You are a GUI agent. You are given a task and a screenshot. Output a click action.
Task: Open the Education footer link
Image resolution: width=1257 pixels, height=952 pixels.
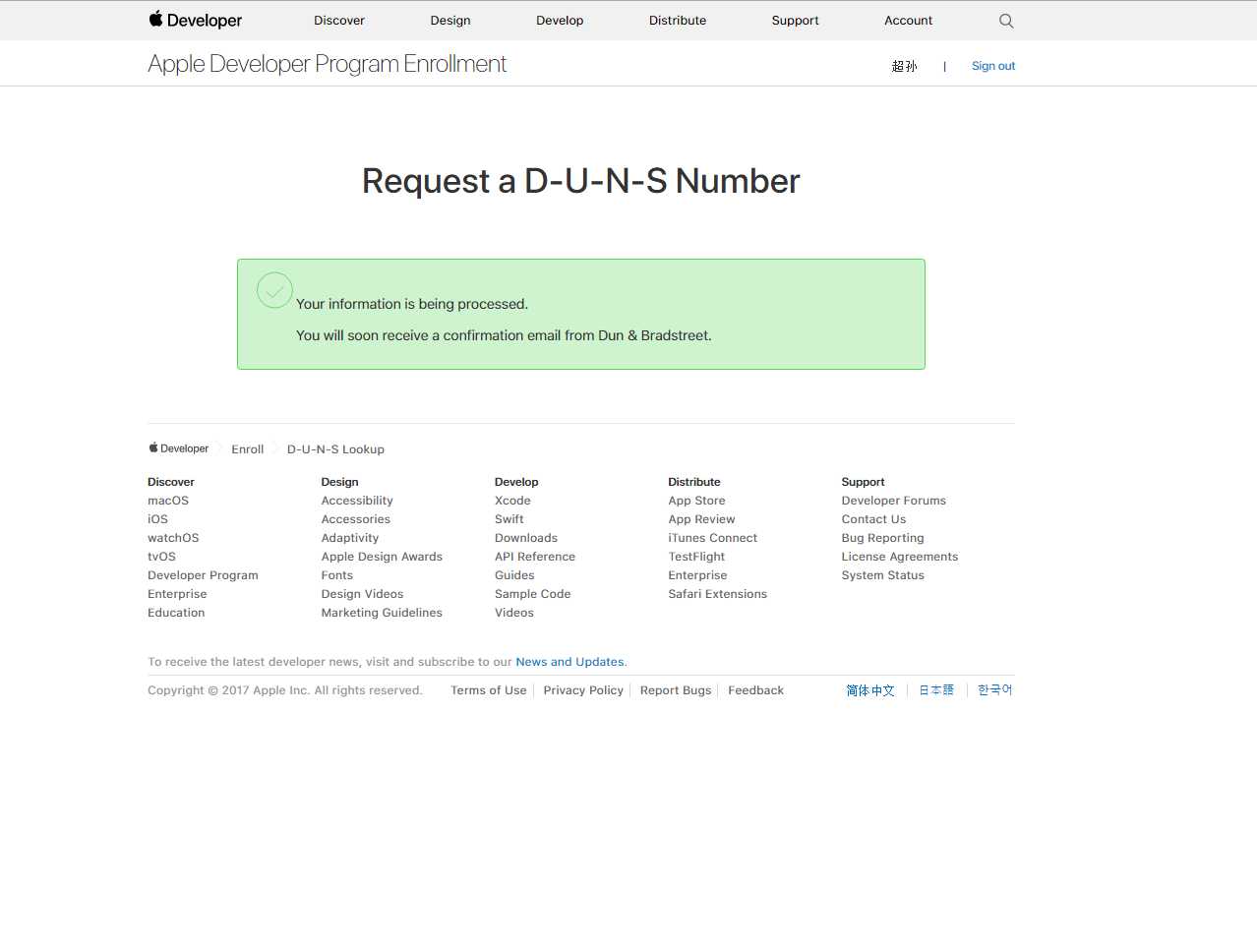[x=176, y=613]
